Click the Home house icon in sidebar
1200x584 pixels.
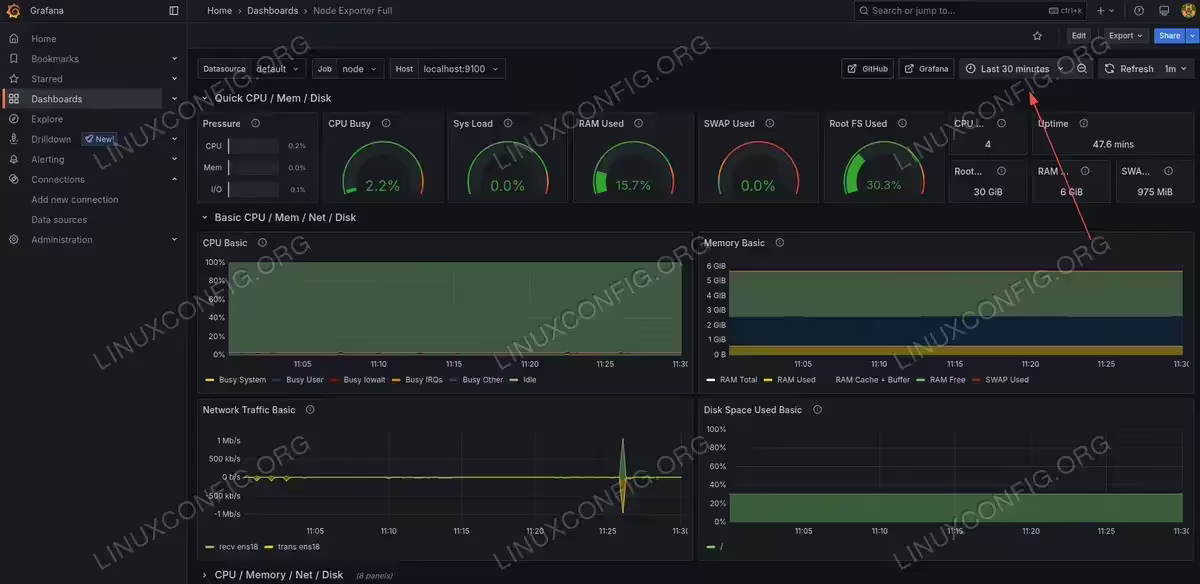click(14, 39)
